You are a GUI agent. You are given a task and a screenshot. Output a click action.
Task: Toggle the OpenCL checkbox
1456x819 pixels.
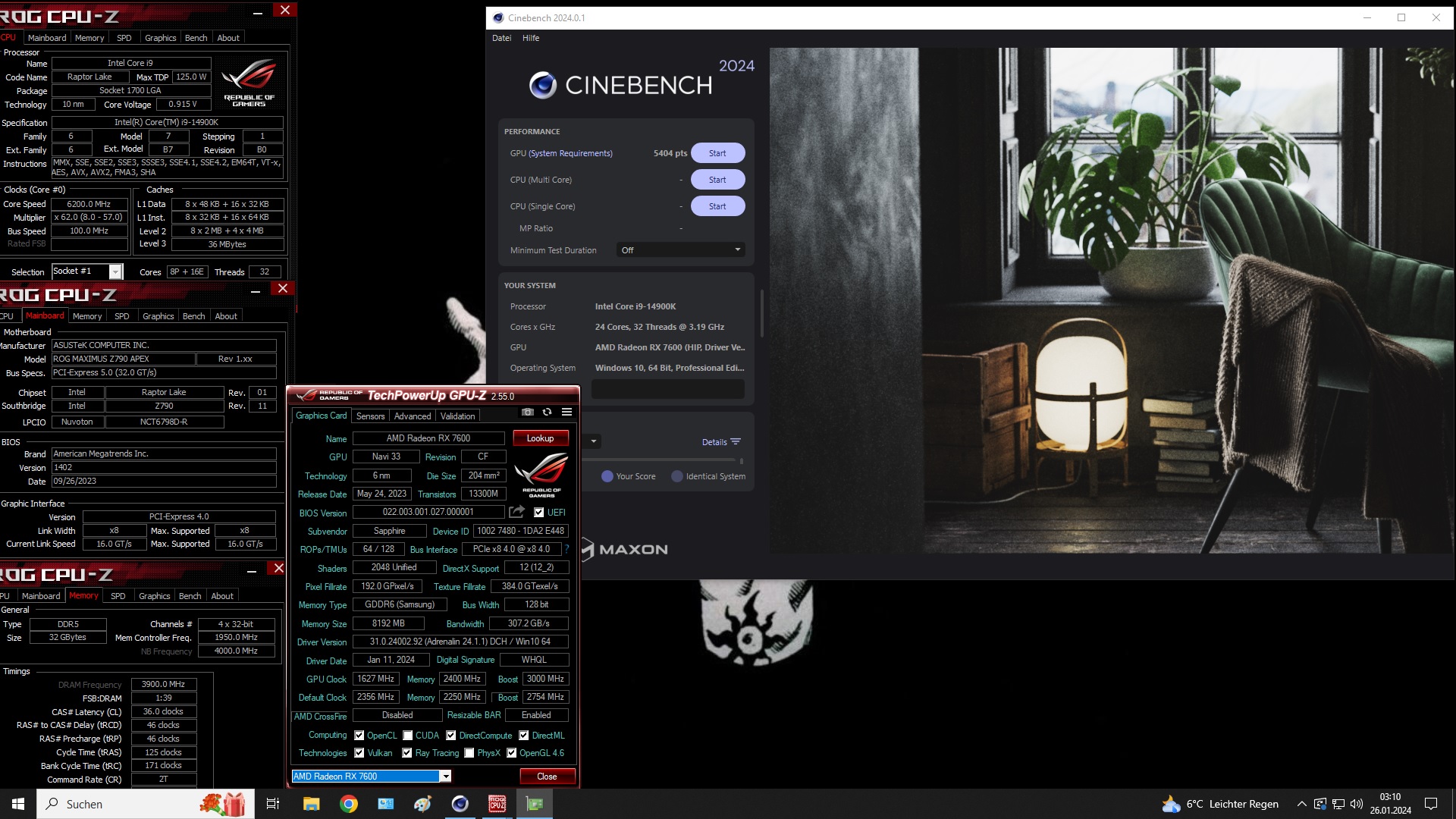(359, 735)
